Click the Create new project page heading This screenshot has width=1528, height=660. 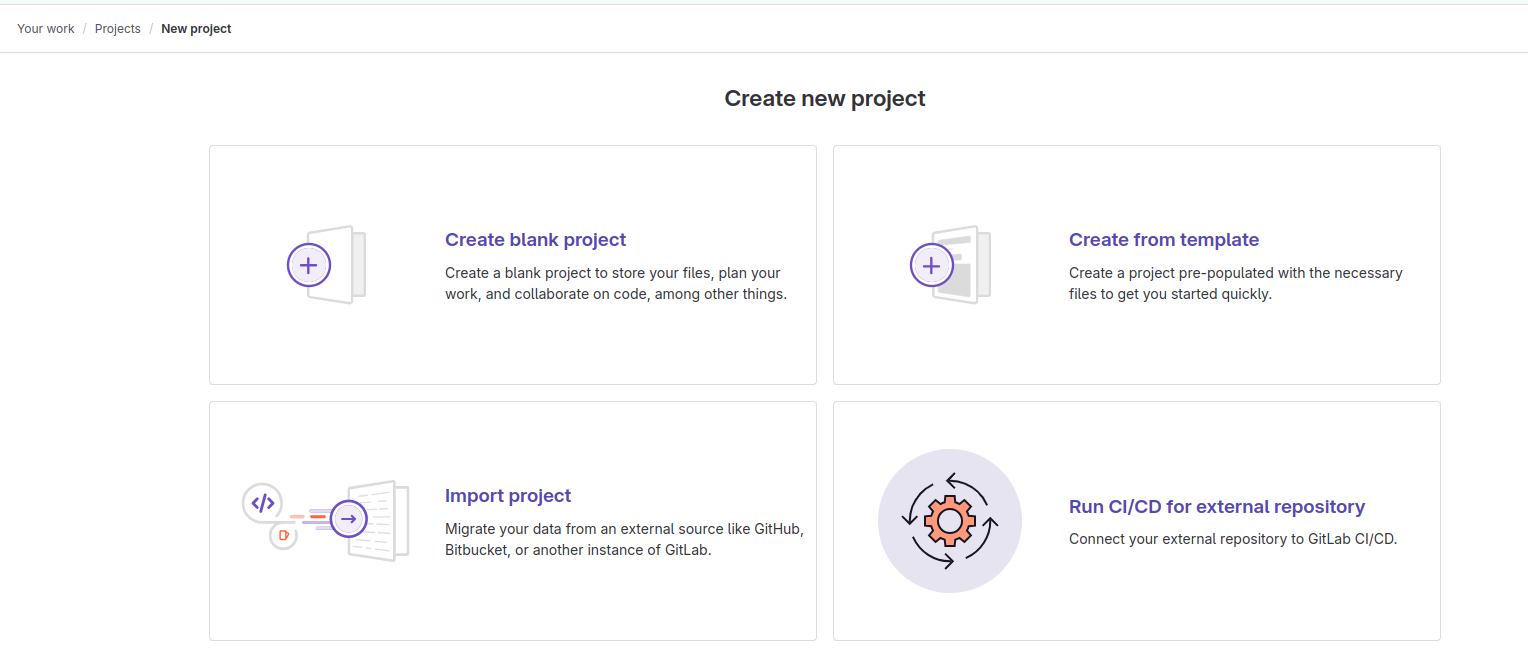824,98
